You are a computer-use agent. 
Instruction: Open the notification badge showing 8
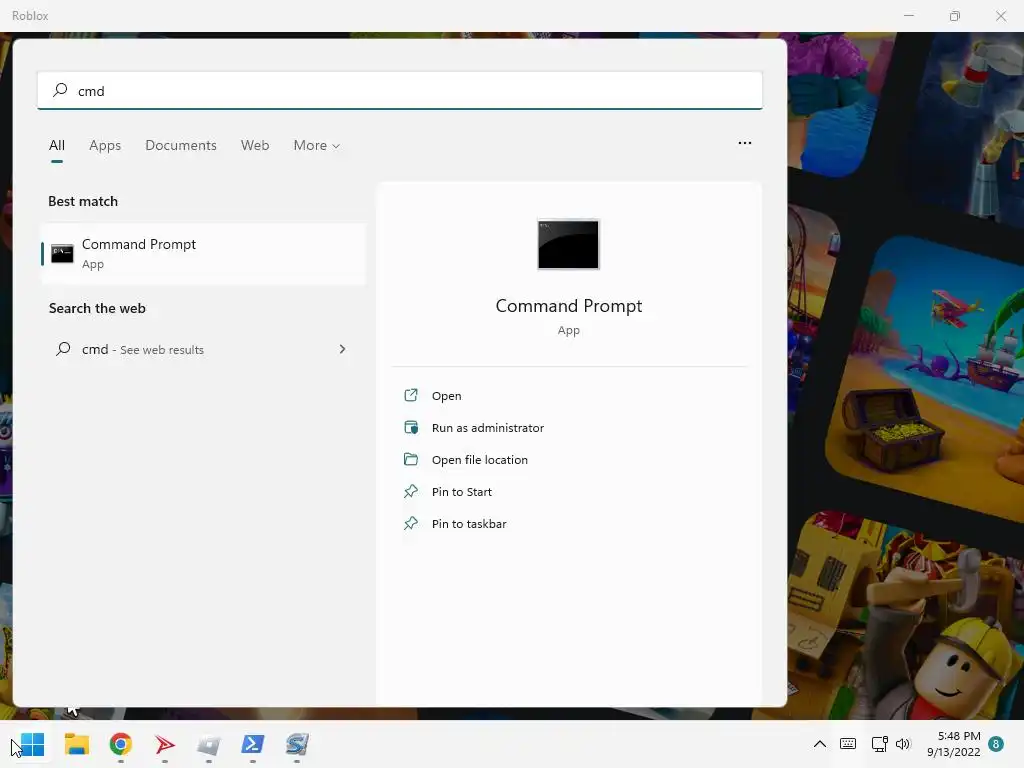[996, 744]
